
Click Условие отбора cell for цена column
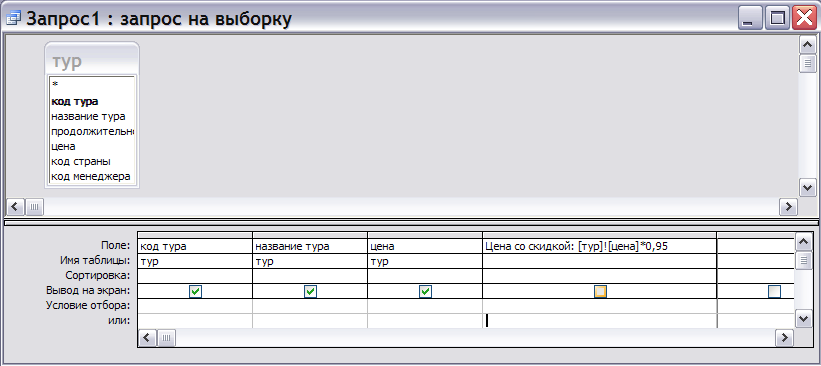[x=425, y=306]
